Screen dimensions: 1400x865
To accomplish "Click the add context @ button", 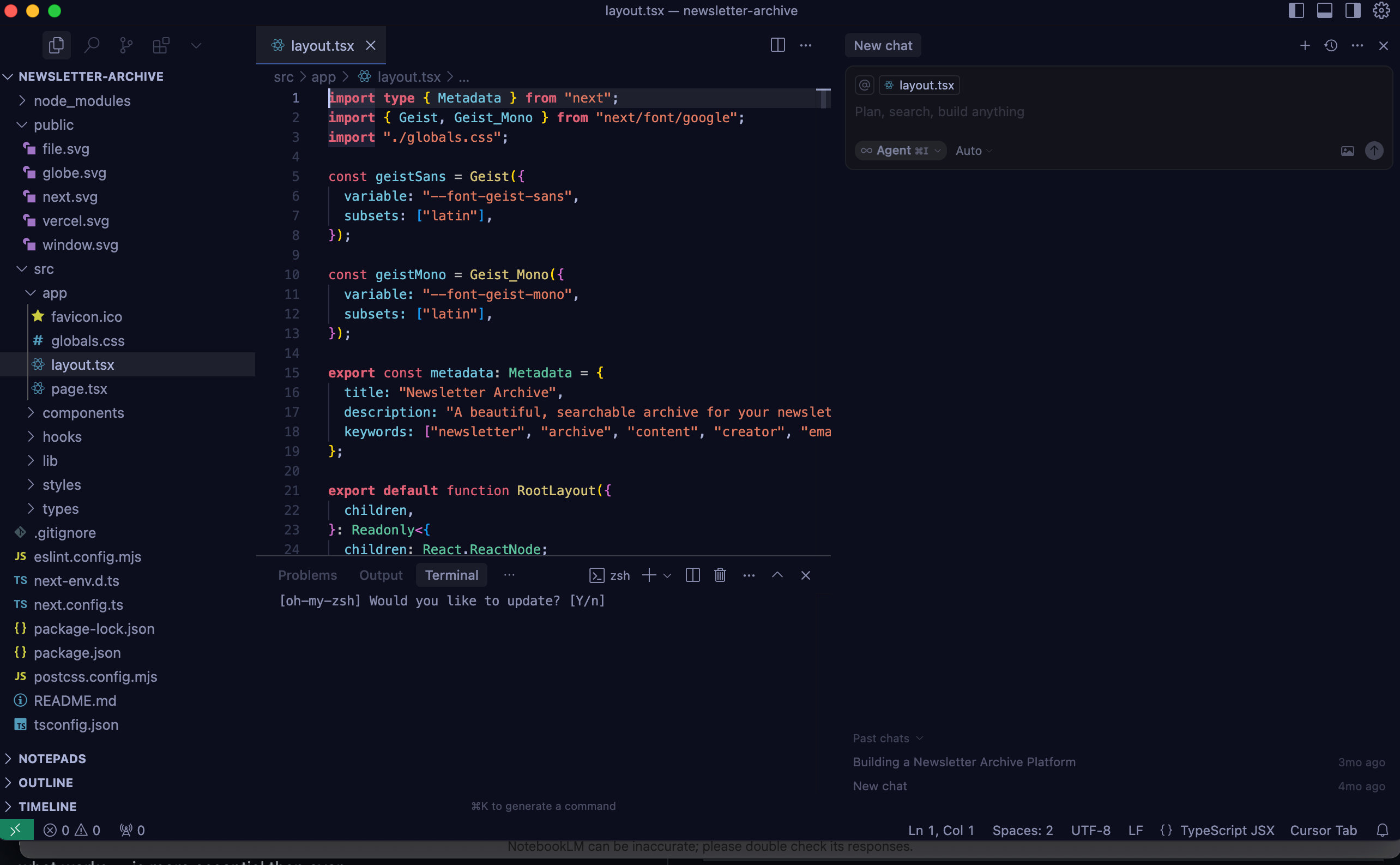I will point(865,85).
